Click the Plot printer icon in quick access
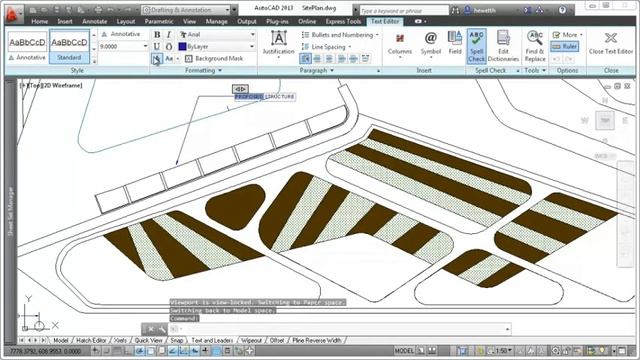 (98, 10)
